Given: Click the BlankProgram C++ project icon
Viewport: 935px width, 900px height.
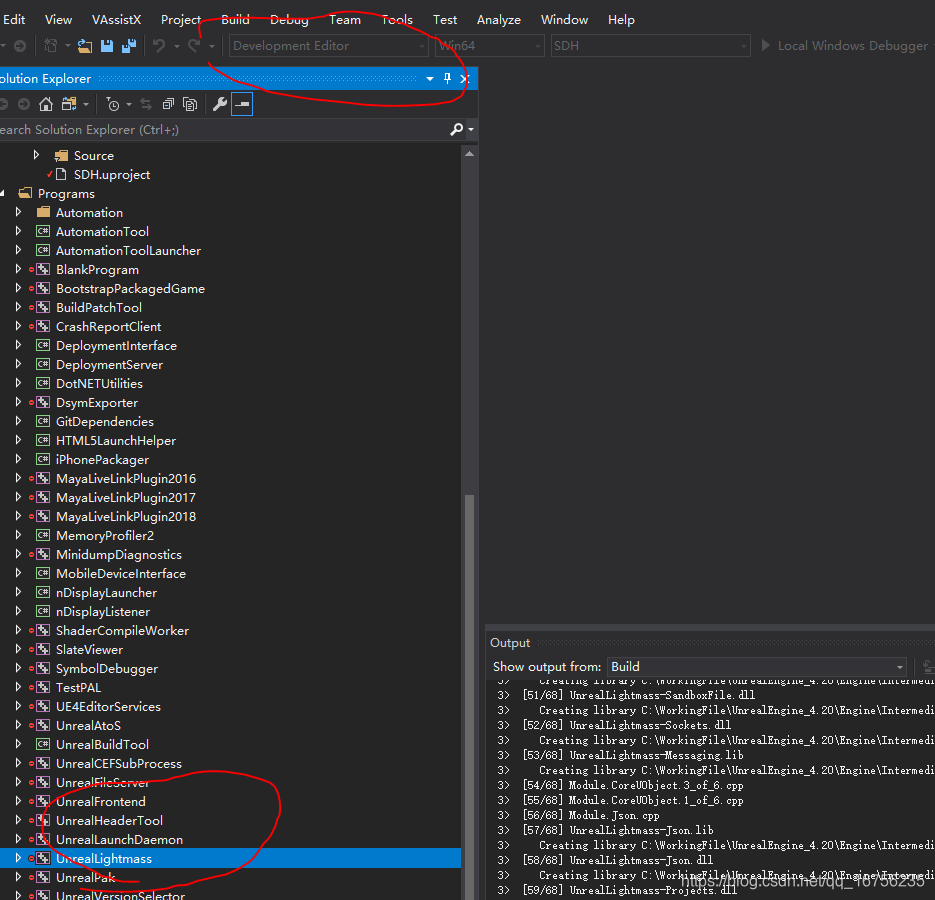Looking at the screenshot, I should click(x=43, y=270).
